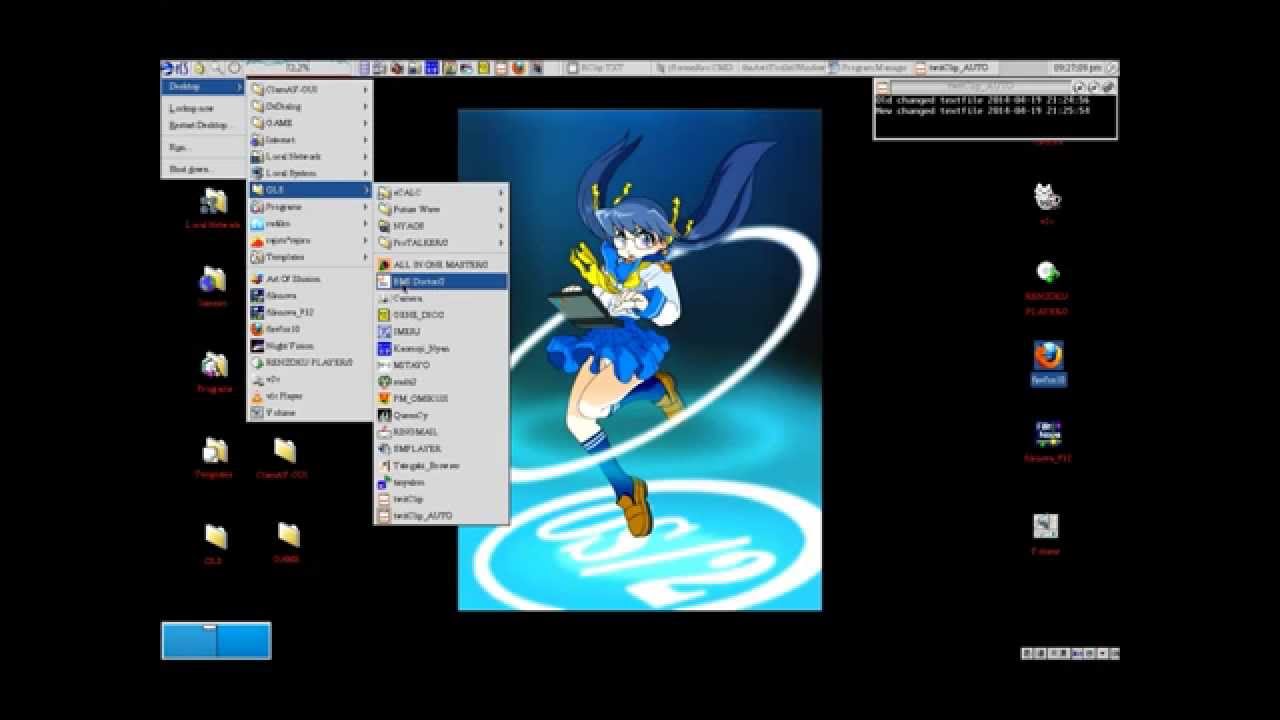Expand the ClamAV-GUI submenu

coord(310,89)
